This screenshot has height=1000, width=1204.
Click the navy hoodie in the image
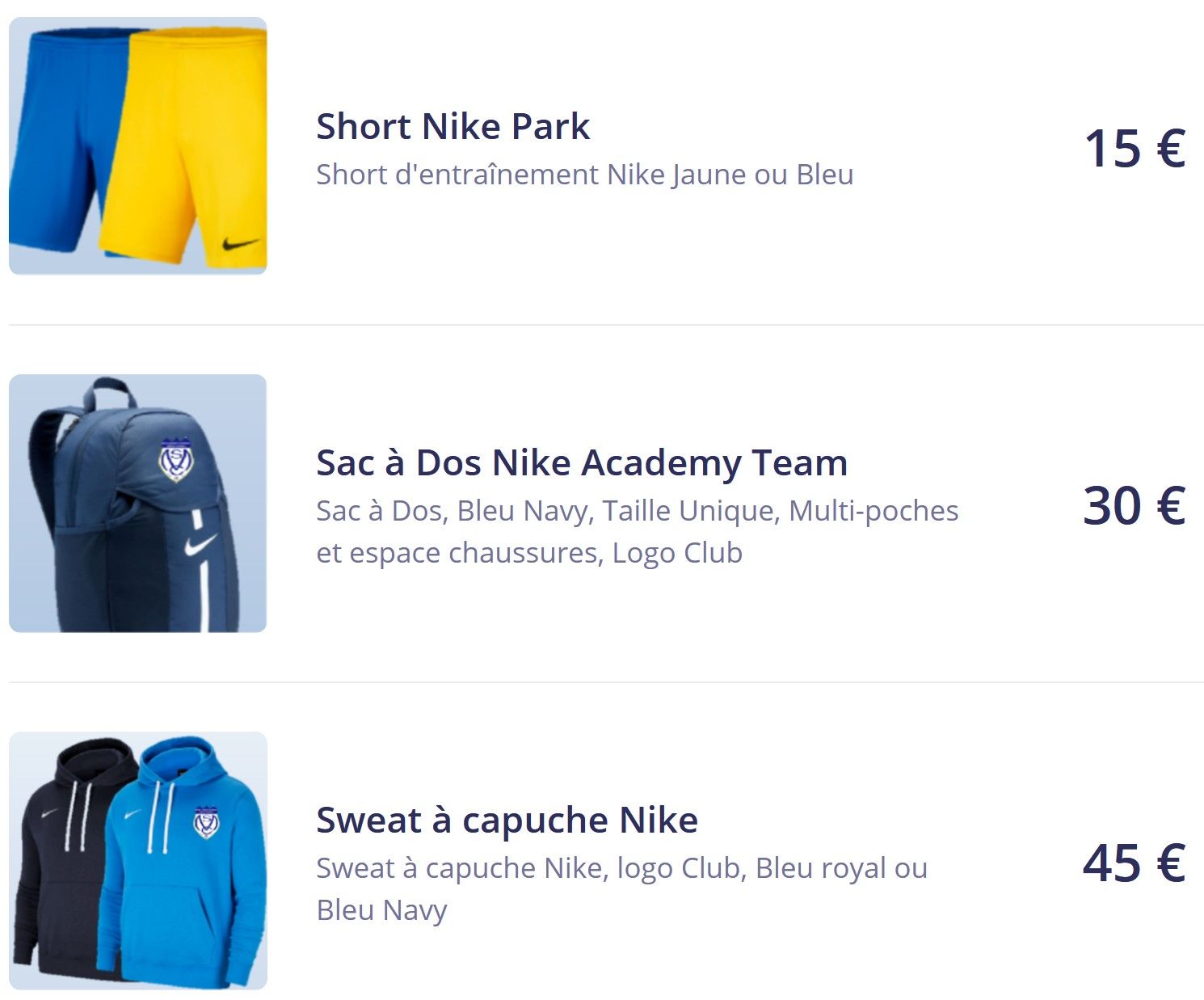tap(57, 873)
